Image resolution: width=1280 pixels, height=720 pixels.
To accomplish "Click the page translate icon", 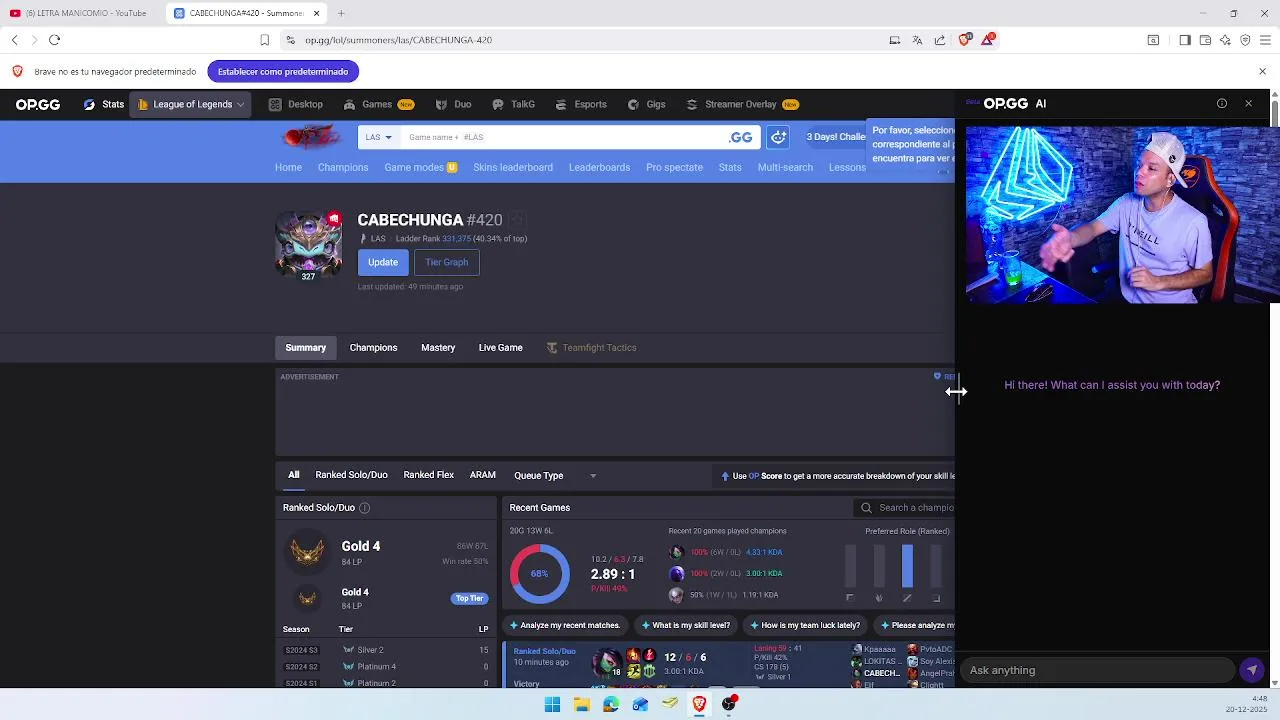I will (917, 40).
